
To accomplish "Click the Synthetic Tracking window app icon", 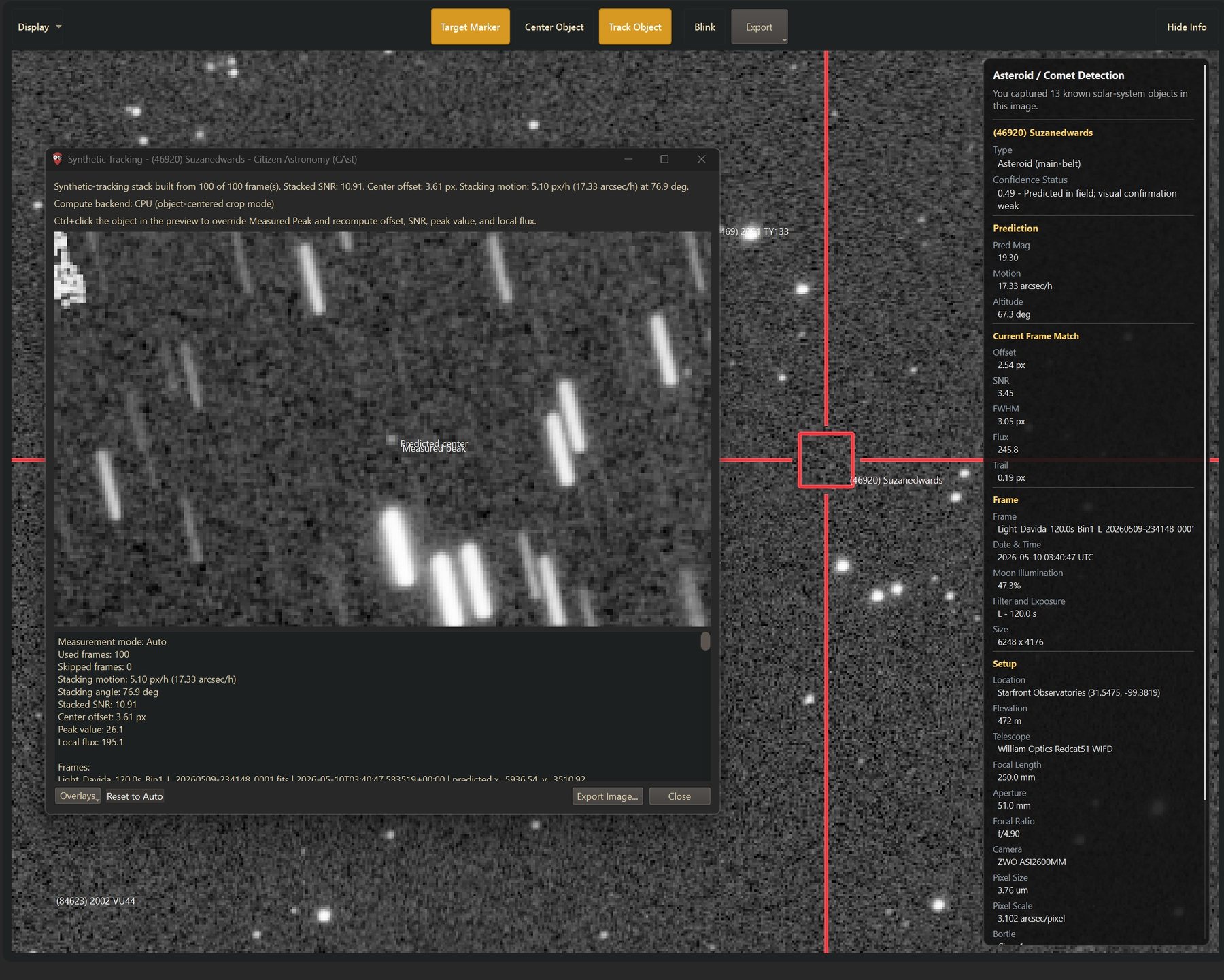I will click(x=58, y=159).
